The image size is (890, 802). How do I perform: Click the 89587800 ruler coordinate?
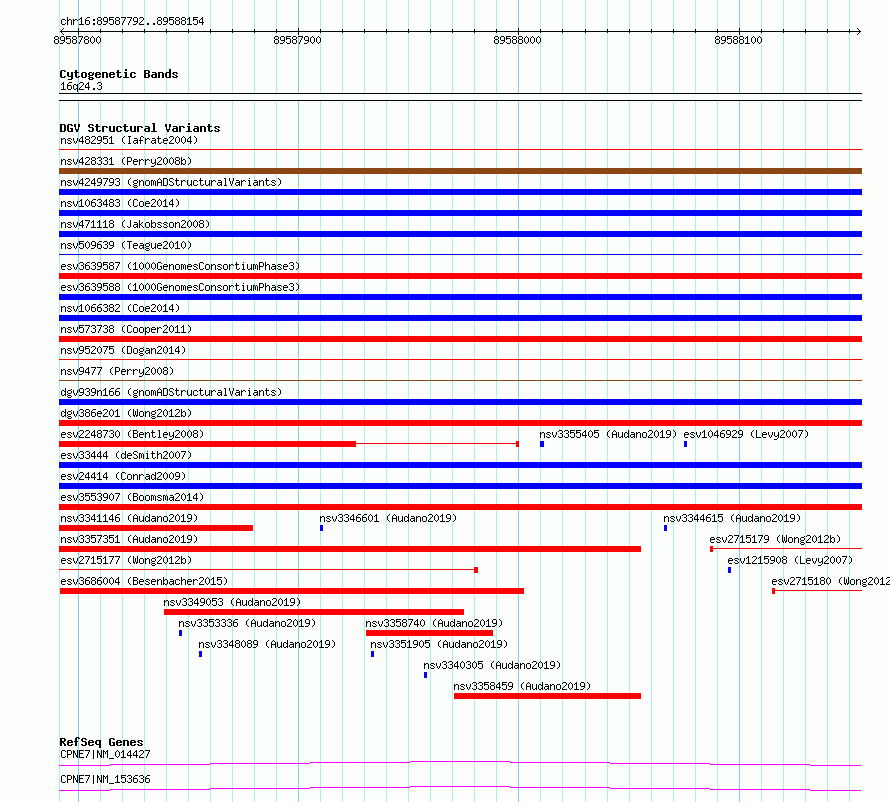77,40
